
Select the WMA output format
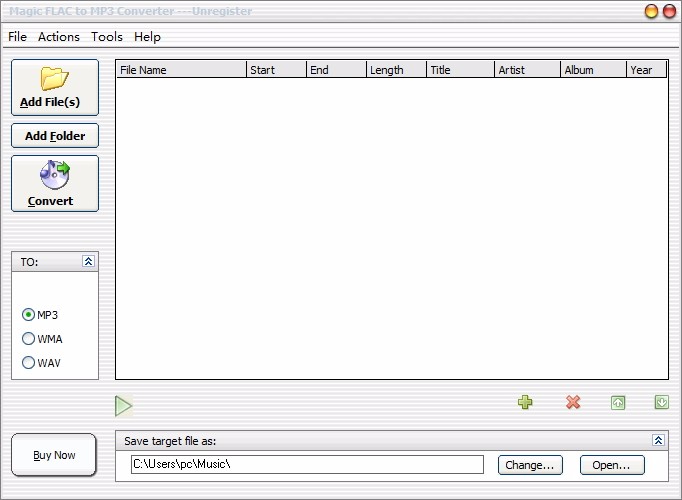tap(42, 339)
